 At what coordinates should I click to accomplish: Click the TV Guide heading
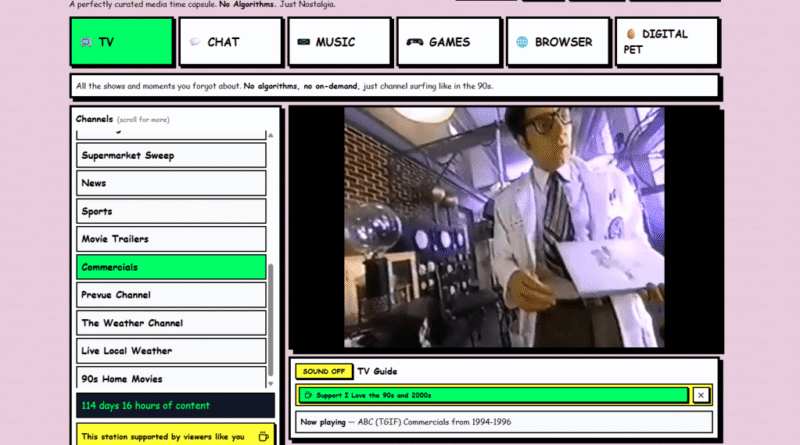tap(377, 372)
